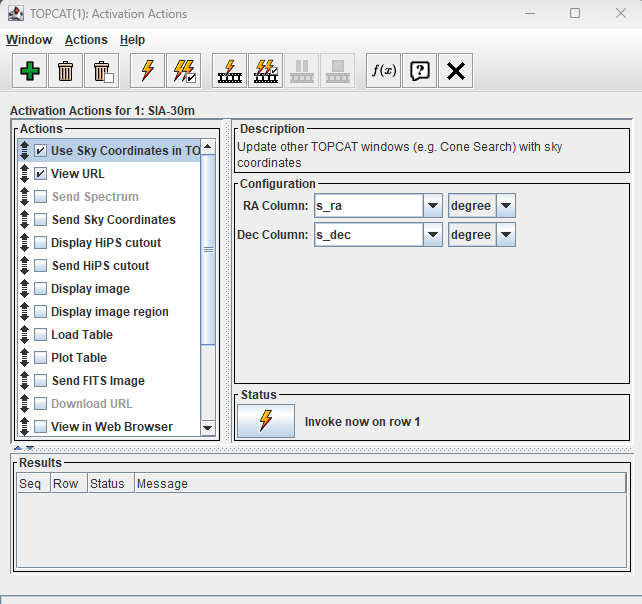This screenshot has width=642, height=604.
Task: Click the Row column header in Results
Action: point(69,484)
